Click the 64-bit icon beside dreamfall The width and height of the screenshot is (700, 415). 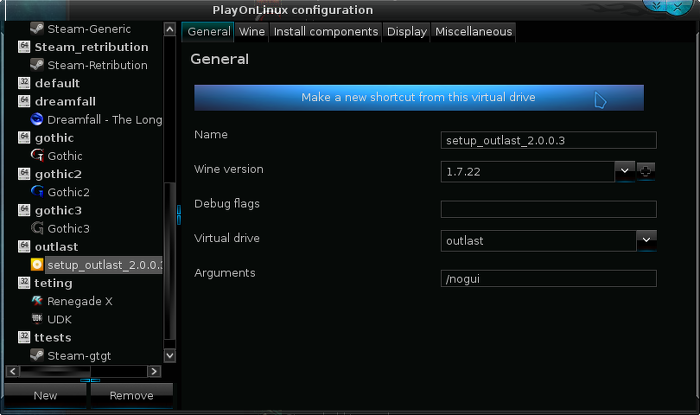[24, 101]
